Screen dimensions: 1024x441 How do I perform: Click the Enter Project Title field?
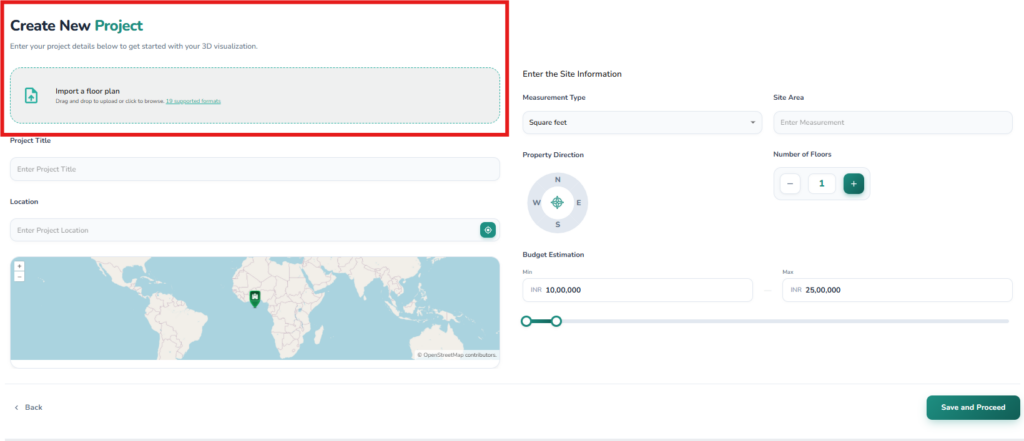[x=254, y=169]
